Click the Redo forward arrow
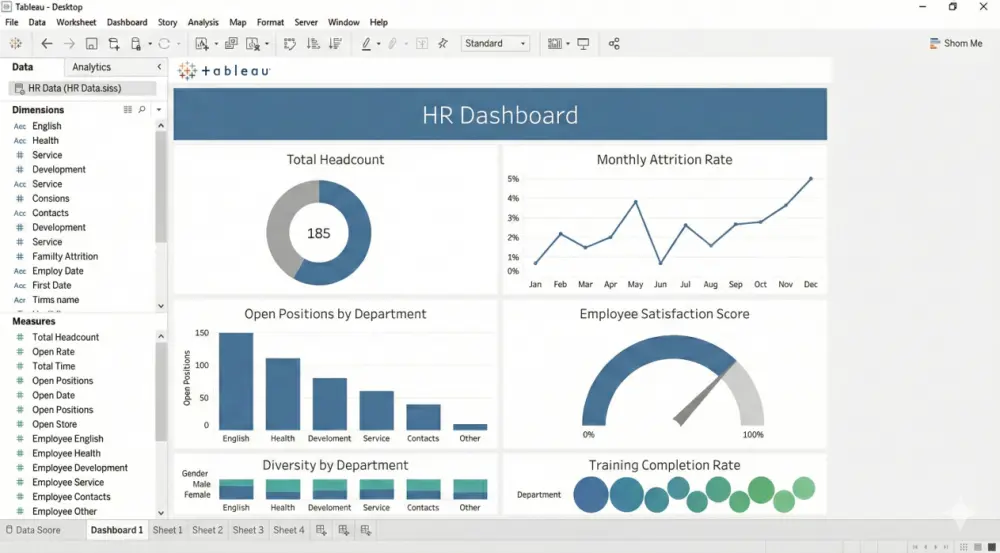This screenshot has width=1000, height=553. click(x=69, y=43)
